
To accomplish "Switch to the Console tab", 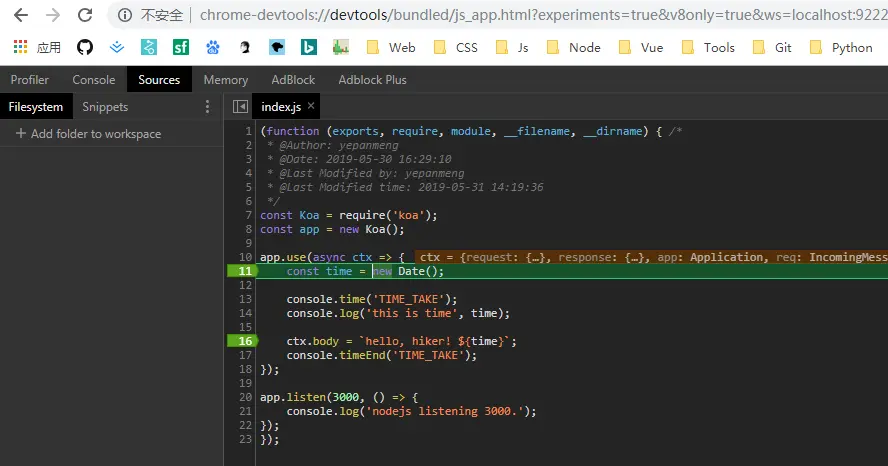I will pos(93,80).
